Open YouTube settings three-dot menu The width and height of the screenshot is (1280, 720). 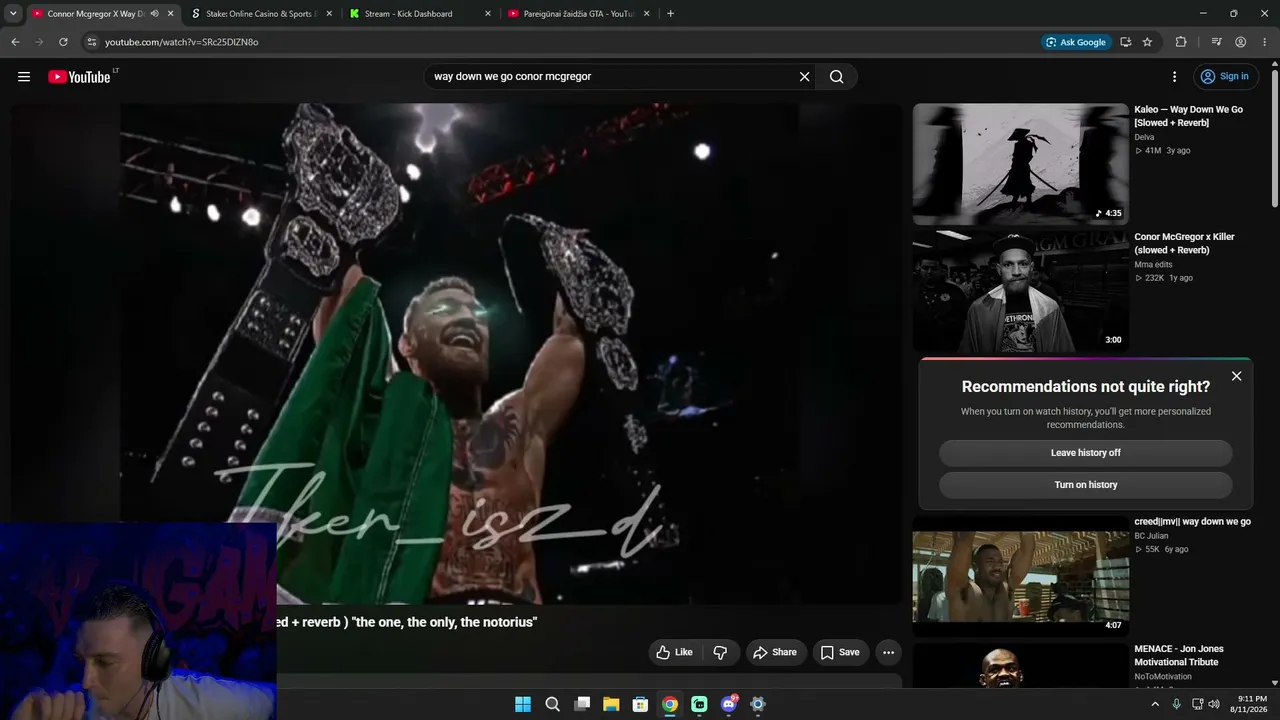(x=1174, y=77)
